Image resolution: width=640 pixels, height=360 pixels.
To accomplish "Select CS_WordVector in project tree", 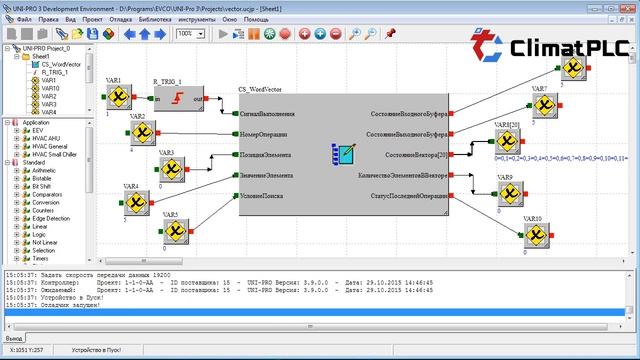I will tap(61, 64).
